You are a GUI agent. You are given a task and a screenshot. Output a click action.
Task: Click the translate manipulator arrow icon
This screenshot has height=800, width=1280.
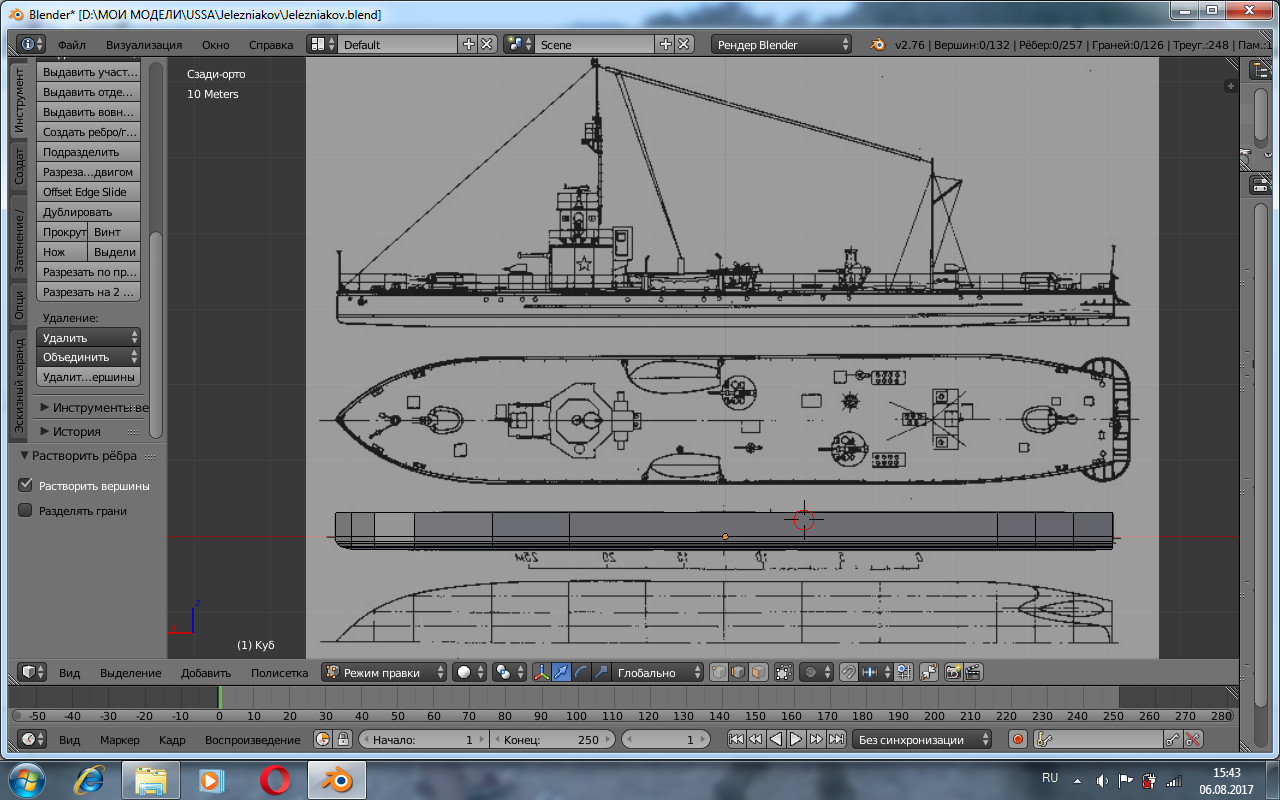click(x=562, y=673)
